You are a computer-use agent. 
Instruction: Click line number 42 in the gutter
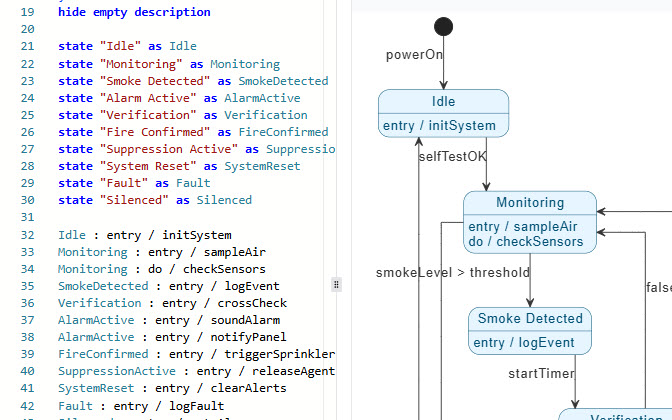pos(27,405)
